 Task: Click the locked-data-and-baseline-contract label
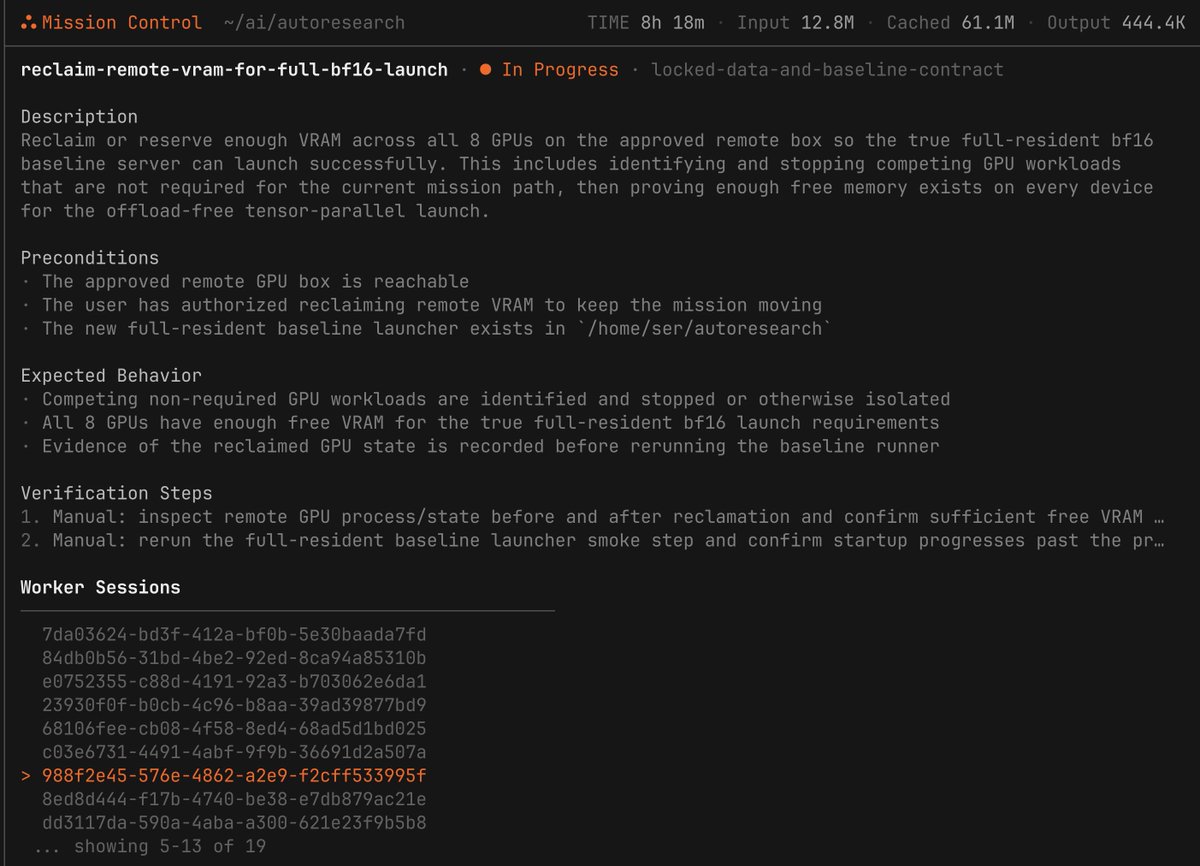click(827, 70)
